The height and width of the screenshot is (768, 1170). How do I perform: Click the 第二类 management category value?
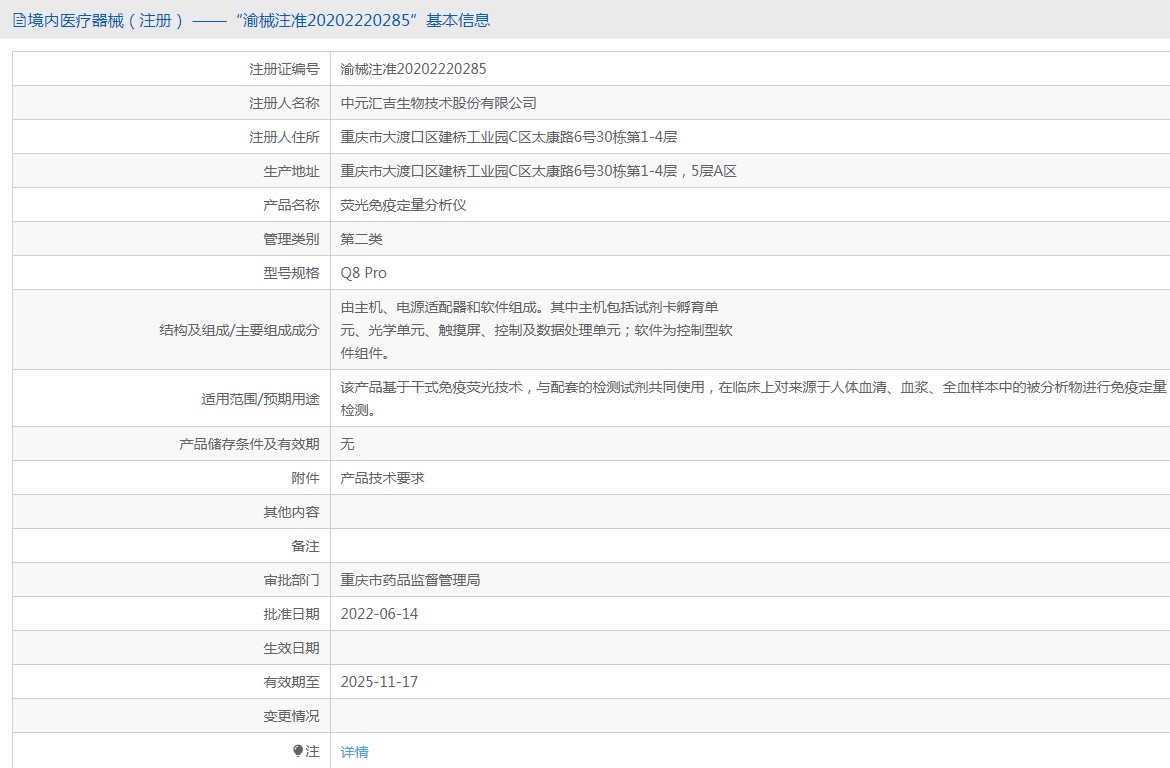tap(361, 239)
